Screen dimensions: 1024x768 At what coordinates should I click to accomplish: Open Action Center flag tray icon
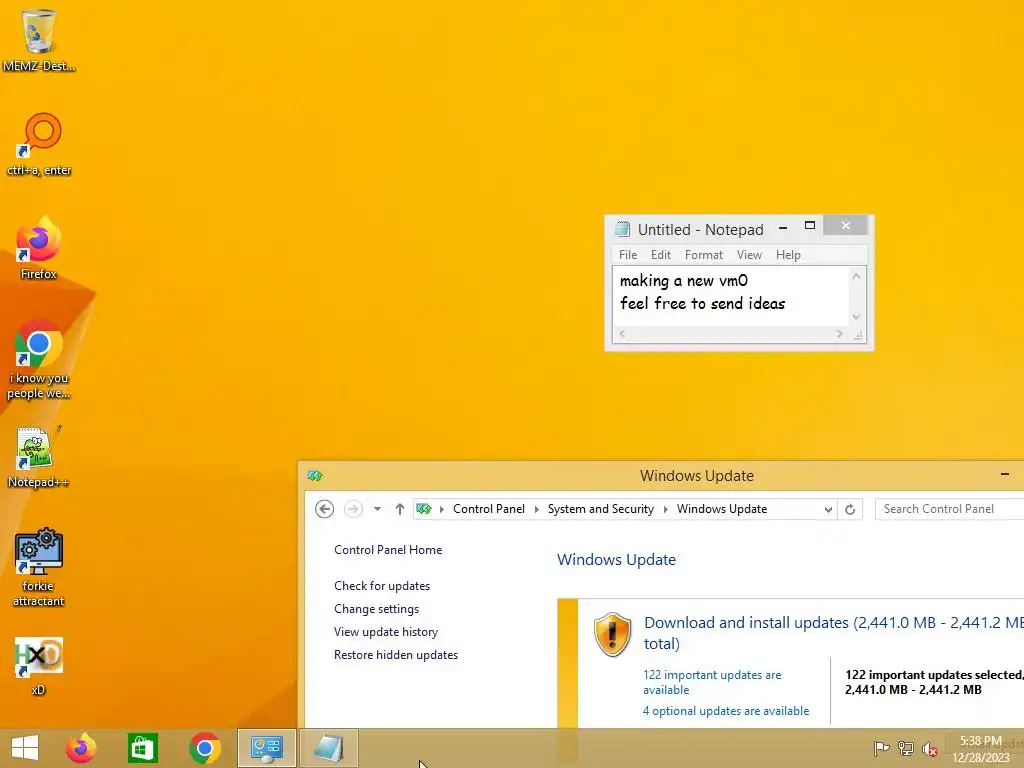point(881,748)
